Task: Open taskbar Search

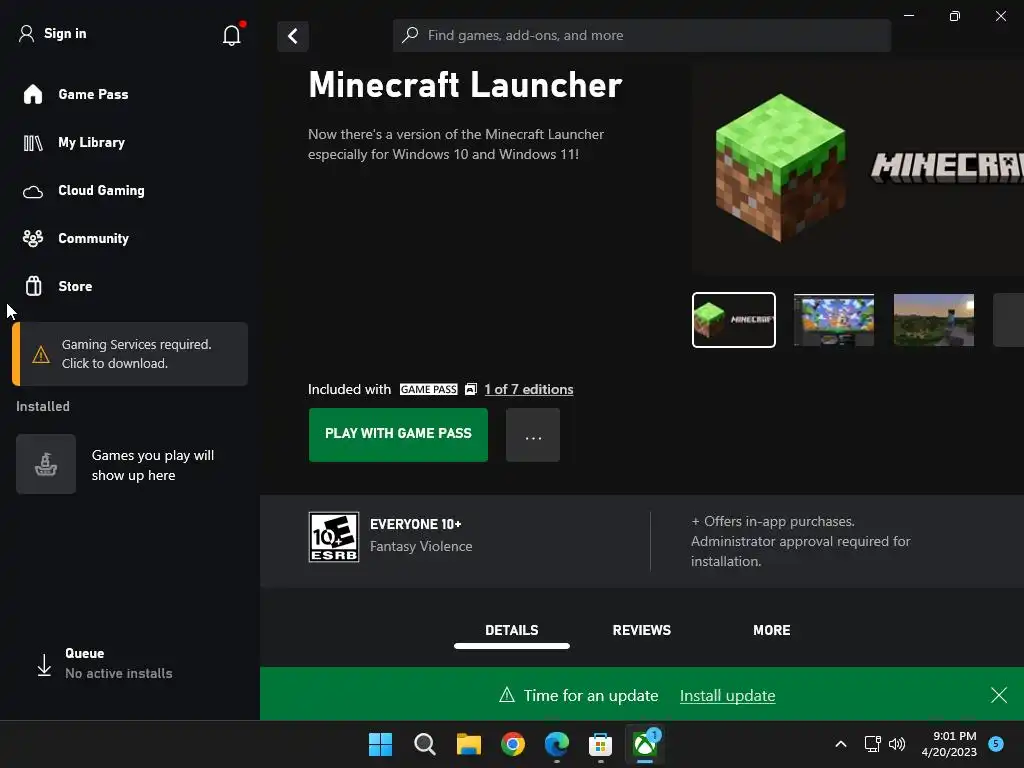Action: click(x=424, y=744)
